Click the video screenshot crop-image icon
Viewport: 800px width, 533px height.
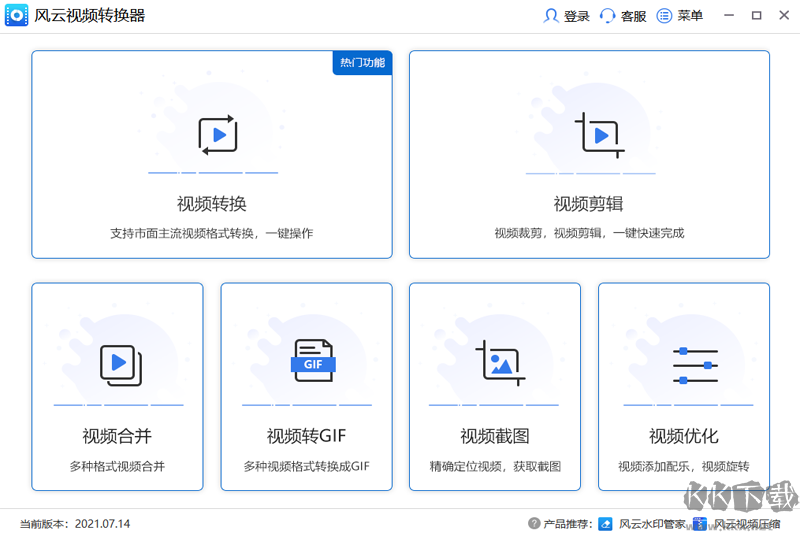pos(500,363)
